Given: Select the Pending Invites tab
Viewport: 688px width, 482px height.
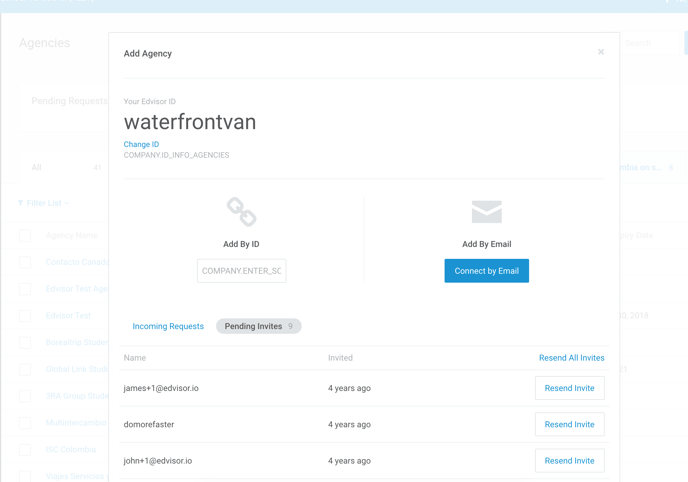Looking at the screenshot, I should [x=258, y=326].
